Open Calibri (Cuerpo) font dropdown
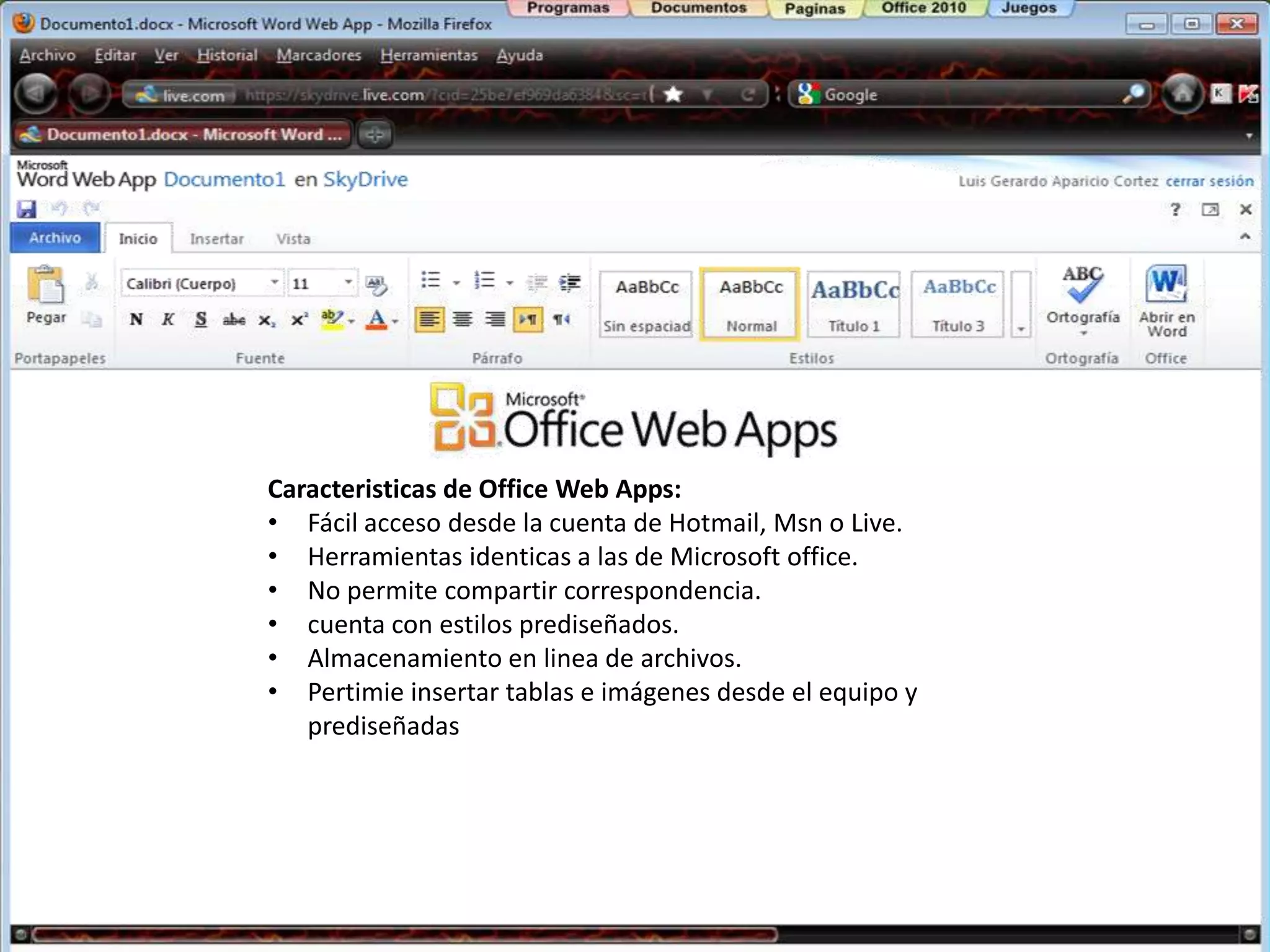The height and width of the screenshot is (952, 1270). (x=273, y=283)
